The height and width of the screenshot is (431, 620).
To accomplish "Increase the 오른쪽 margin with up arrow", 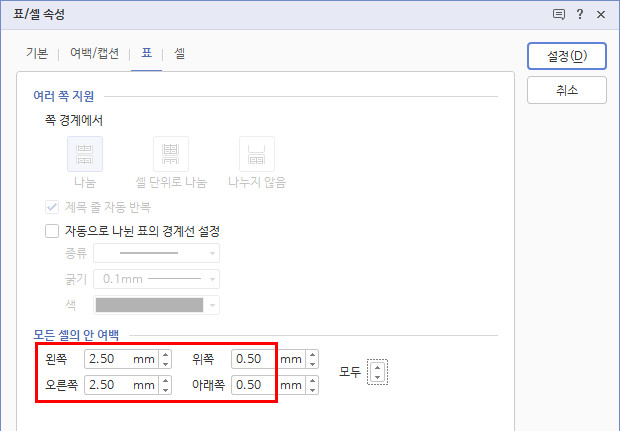I will point(165,380).
